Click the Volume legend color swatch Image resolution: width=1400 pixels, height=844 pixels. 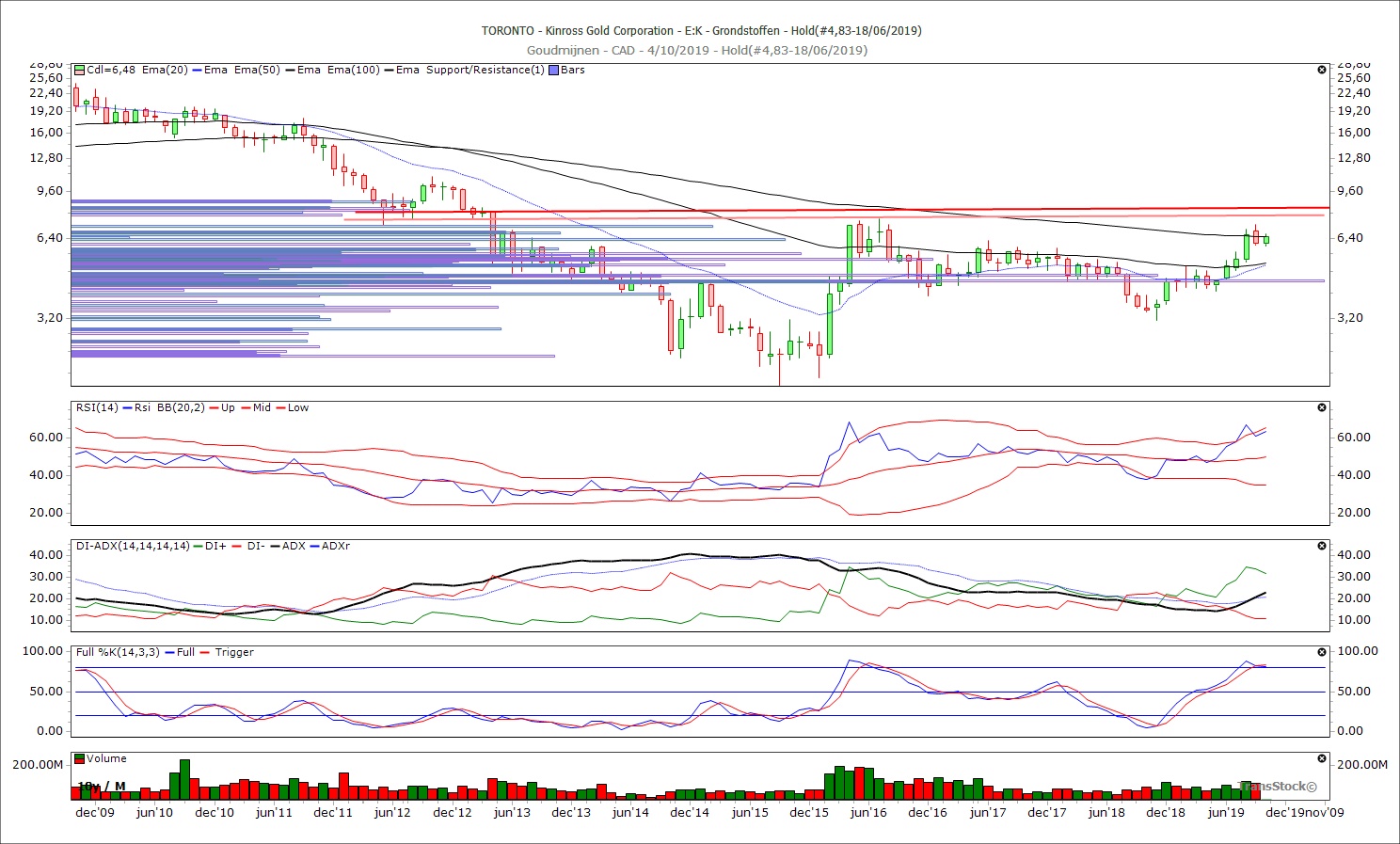80,758
